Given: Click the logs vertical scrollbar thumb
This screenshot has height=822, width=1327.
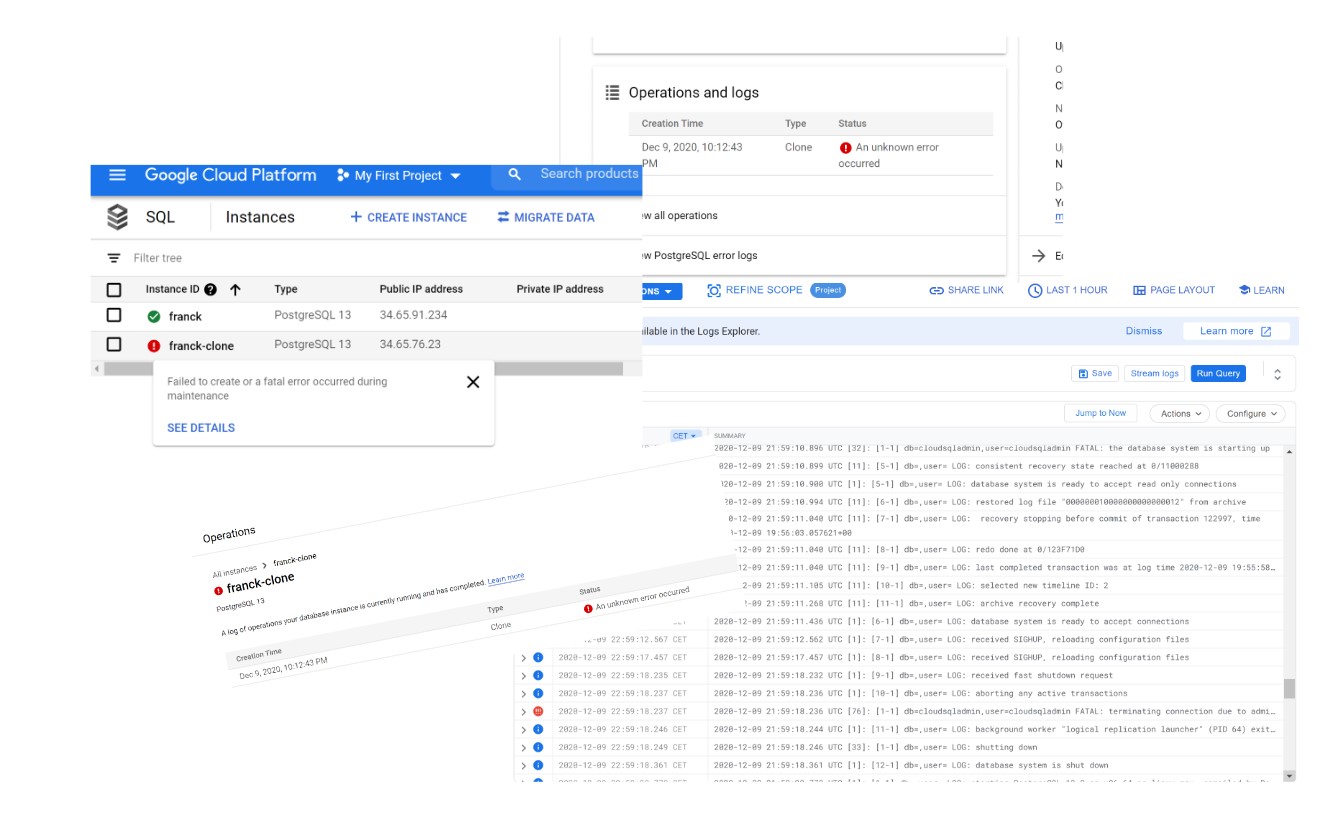Looking at the screenshot, I should (1289, 688).
